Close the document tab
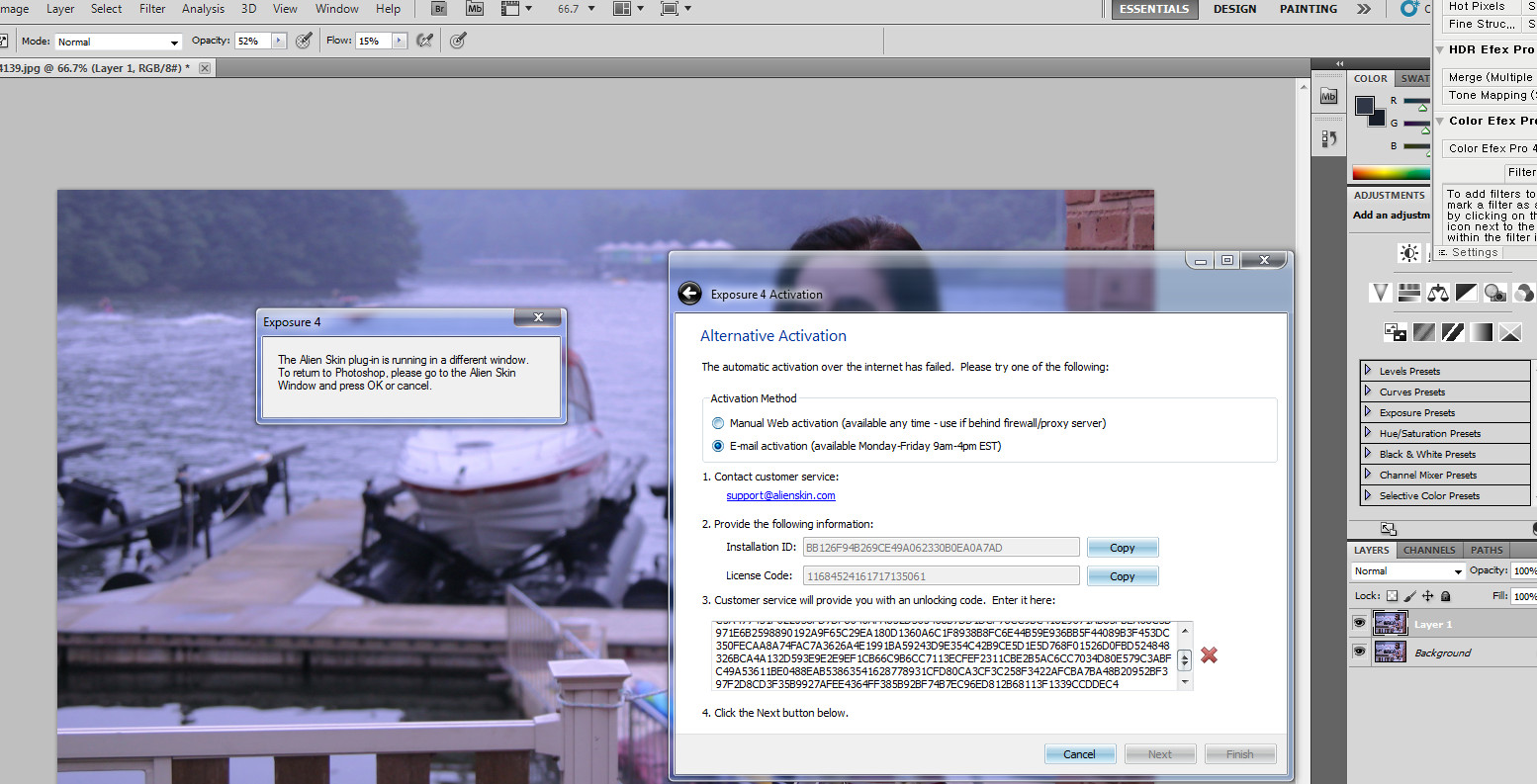Viewport: 1537px width, 784px height. pyautogui.click(x=205, y=68)
